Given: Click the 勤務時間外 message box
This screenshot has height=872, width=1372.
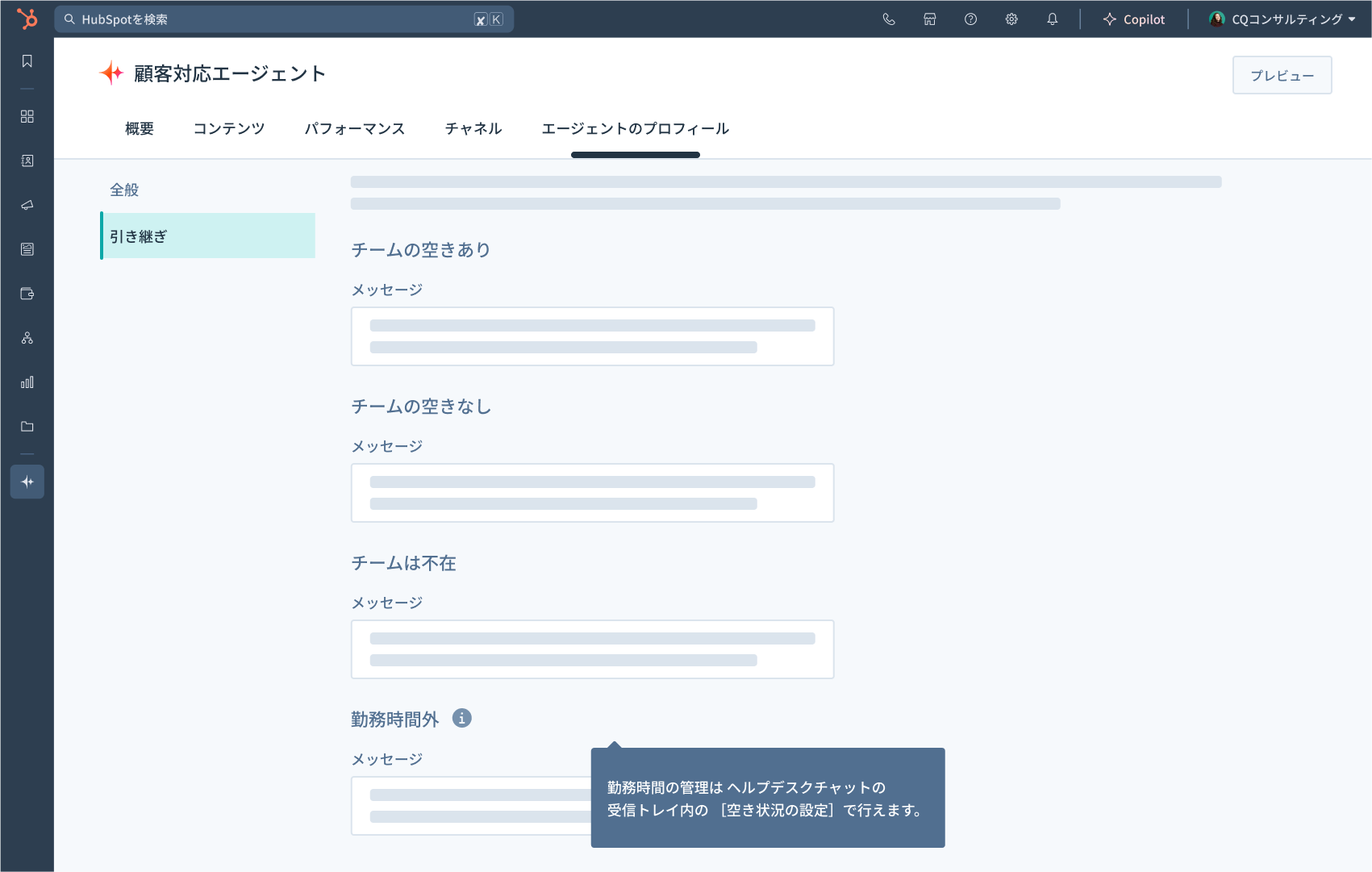Looking at the screenshot, I should [x=471, y=806].
